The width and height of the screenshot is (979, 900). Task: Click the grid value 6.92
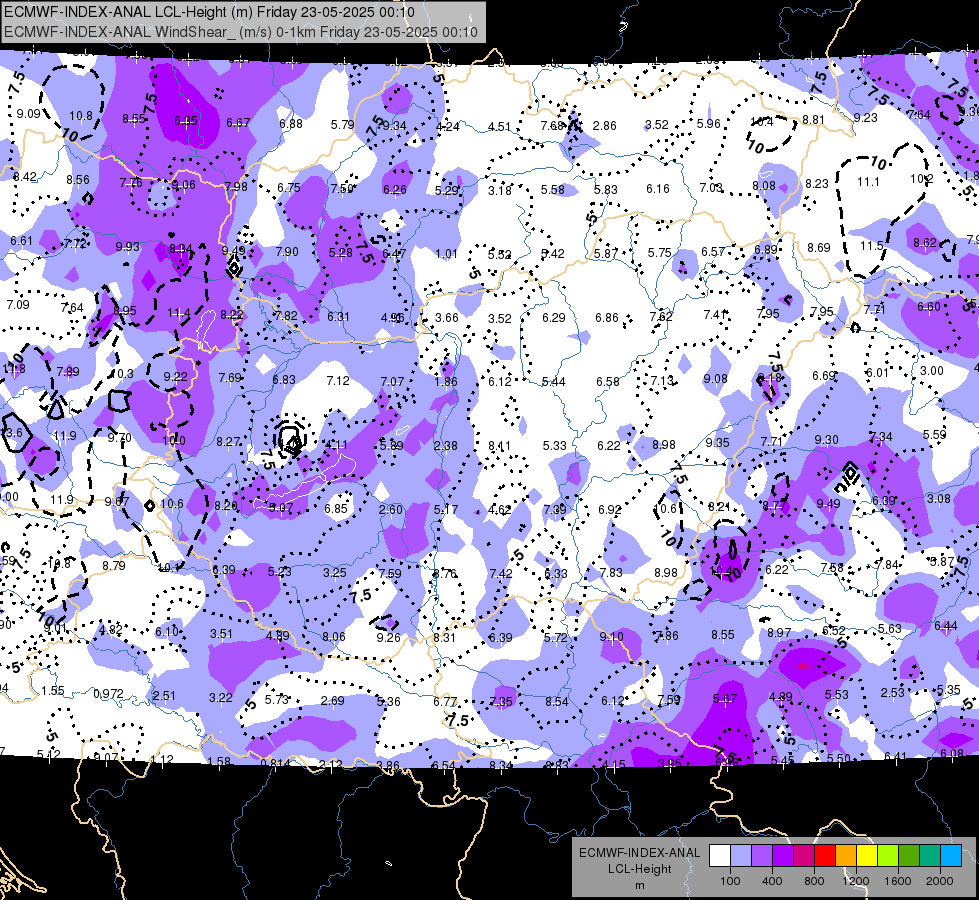coord(609,509)
